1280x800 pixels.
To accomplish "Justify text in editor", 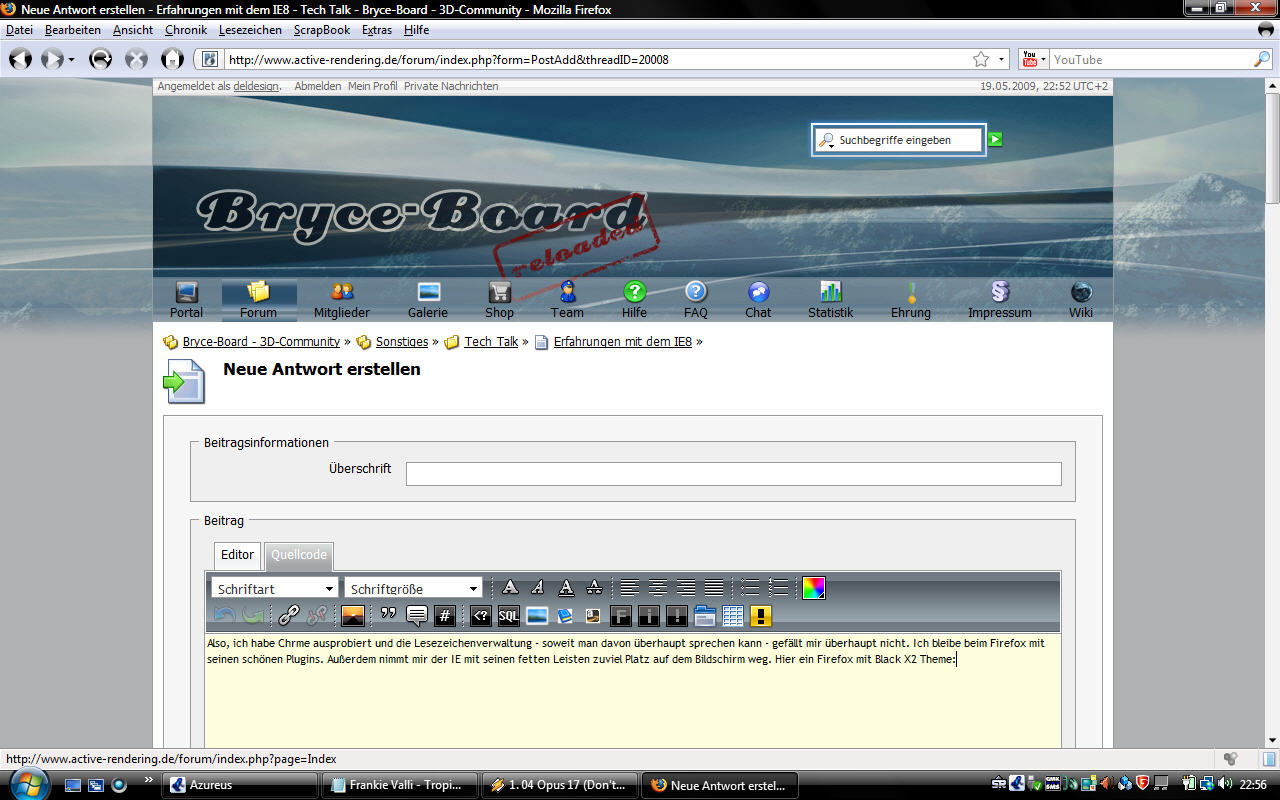I will 713,588.
